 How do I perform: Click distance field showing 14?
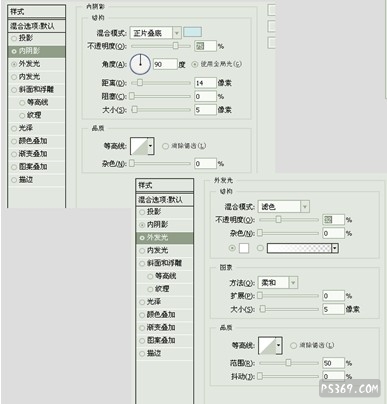[x=205, y=83]
